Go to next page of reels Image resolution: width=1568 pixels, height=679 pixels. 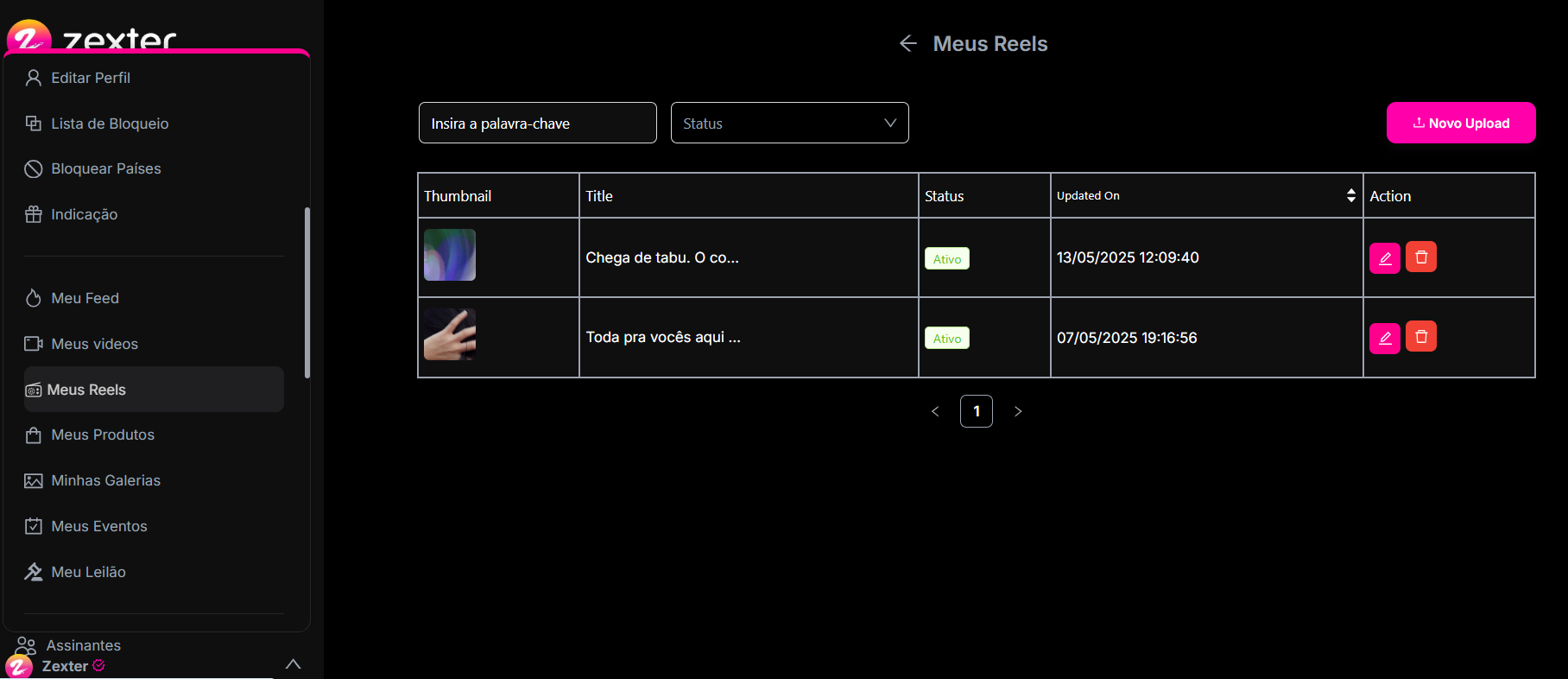tap(1018, 411)
